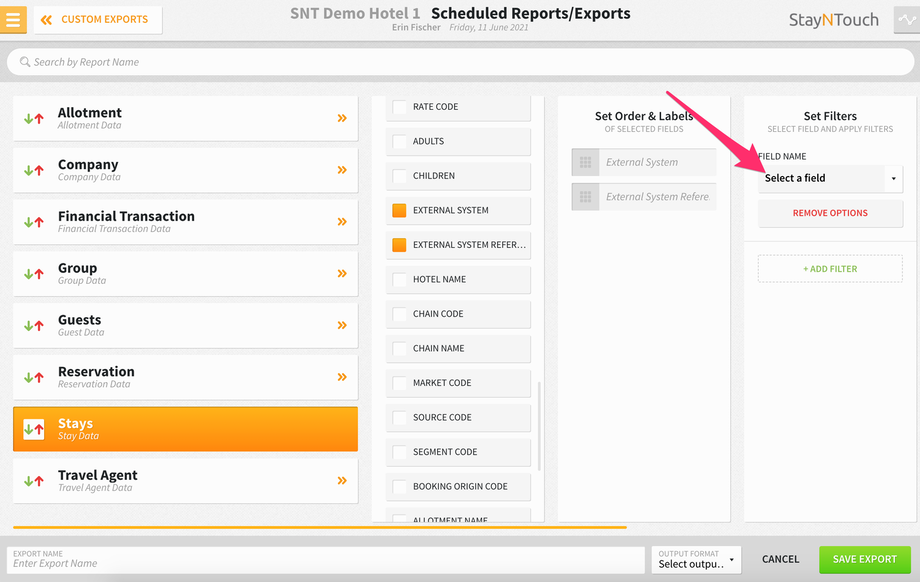Click the Group up-down arrows icon
The image size is (920, 582).
click(33, 273)
